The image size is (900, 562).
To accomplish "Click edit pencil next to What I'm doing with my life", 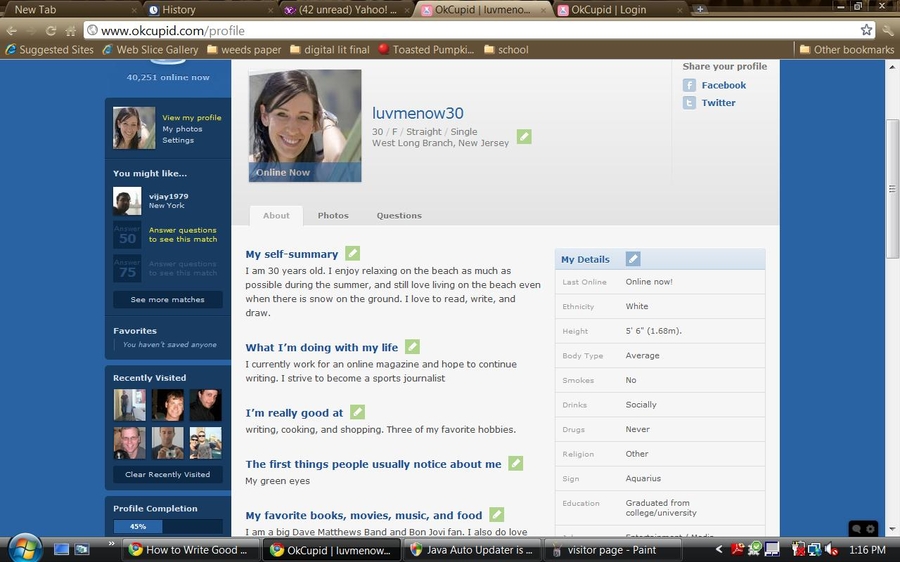I will [412, 347].
